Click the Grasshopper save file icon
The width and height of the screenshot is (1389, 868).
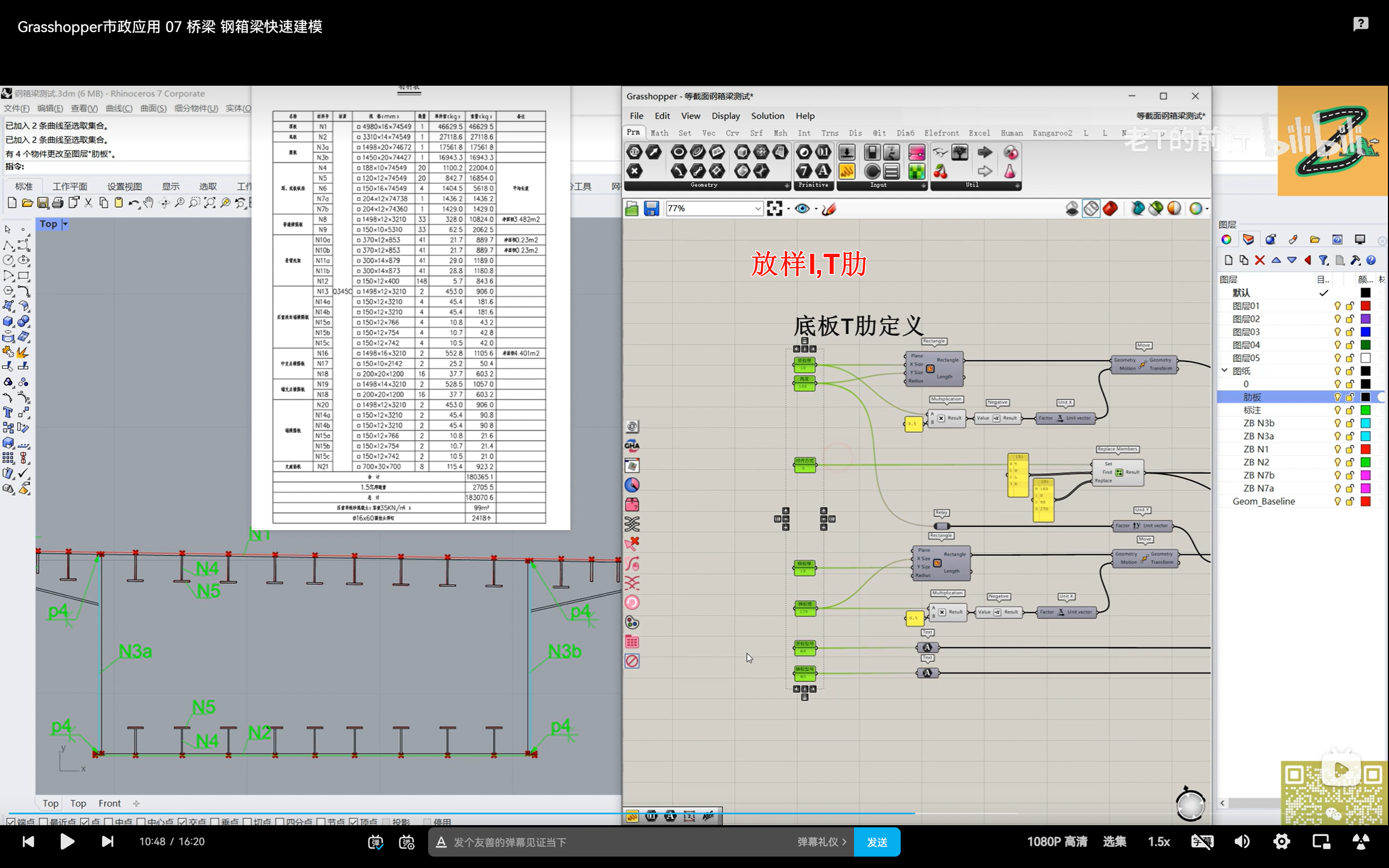tap(651, 208)
